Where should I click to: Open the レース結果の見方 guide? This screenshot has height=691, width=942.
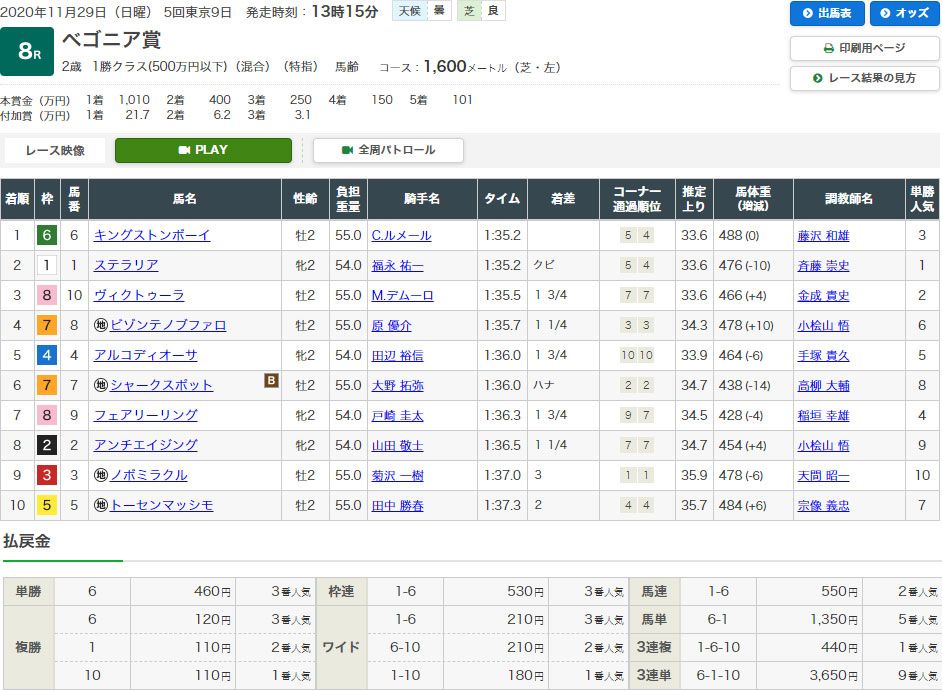coord(864,78)
